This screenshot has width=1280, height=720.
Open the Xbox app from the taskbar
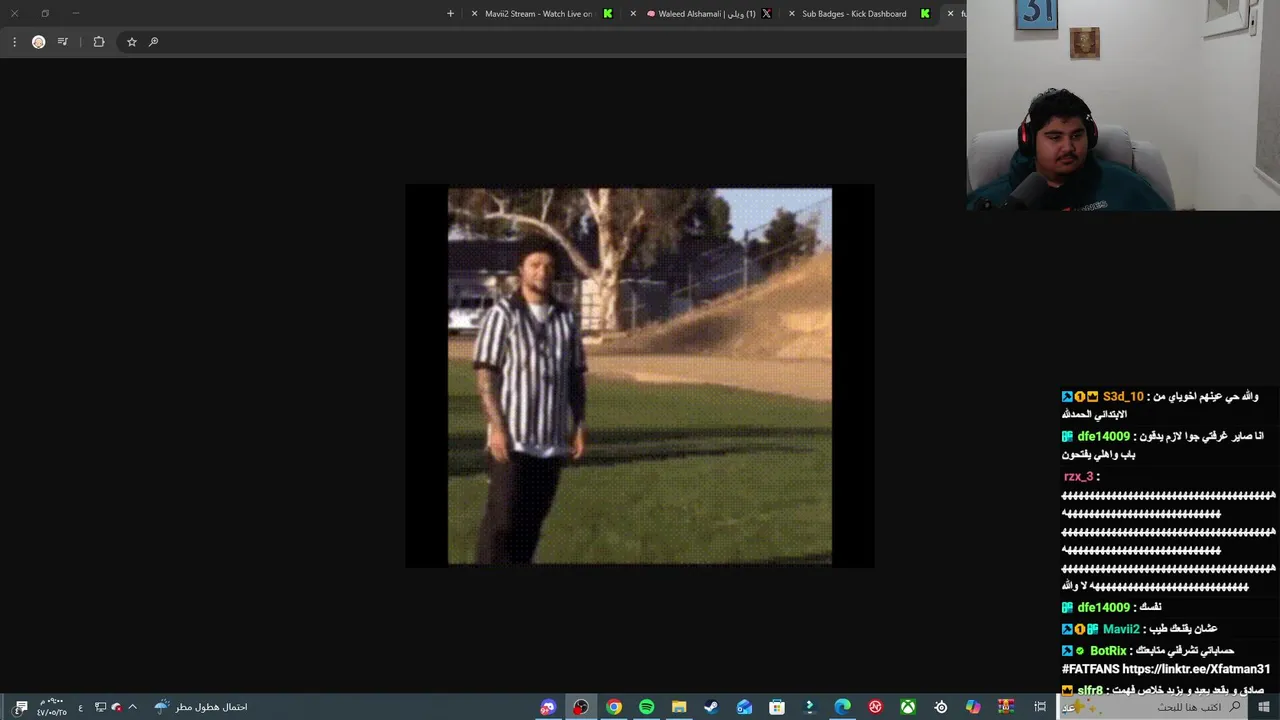coord(908,707)
